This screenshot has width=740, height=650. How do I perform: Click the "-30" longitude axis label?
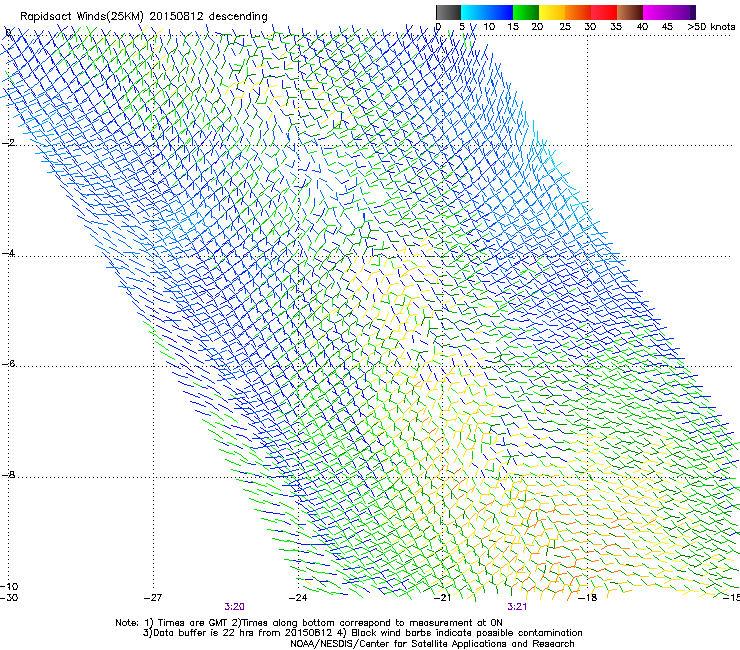(x=9, y=598)
